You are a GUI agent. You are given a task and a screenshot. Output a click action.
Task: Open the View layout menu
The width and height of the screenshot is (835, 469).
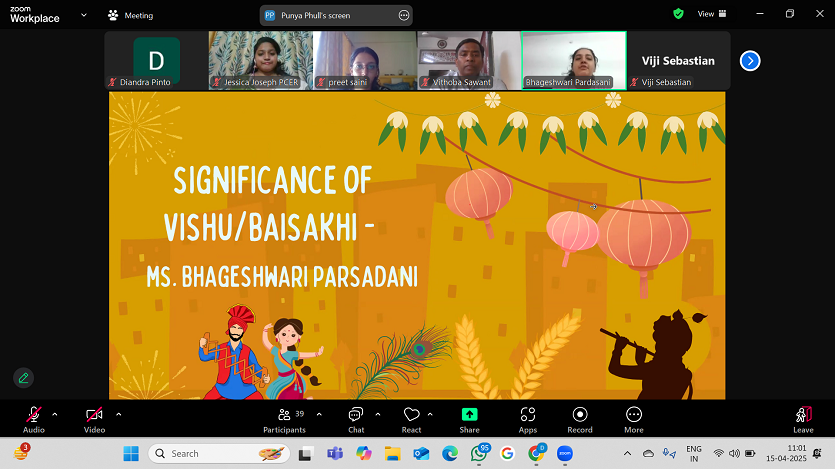pos(710,15)
